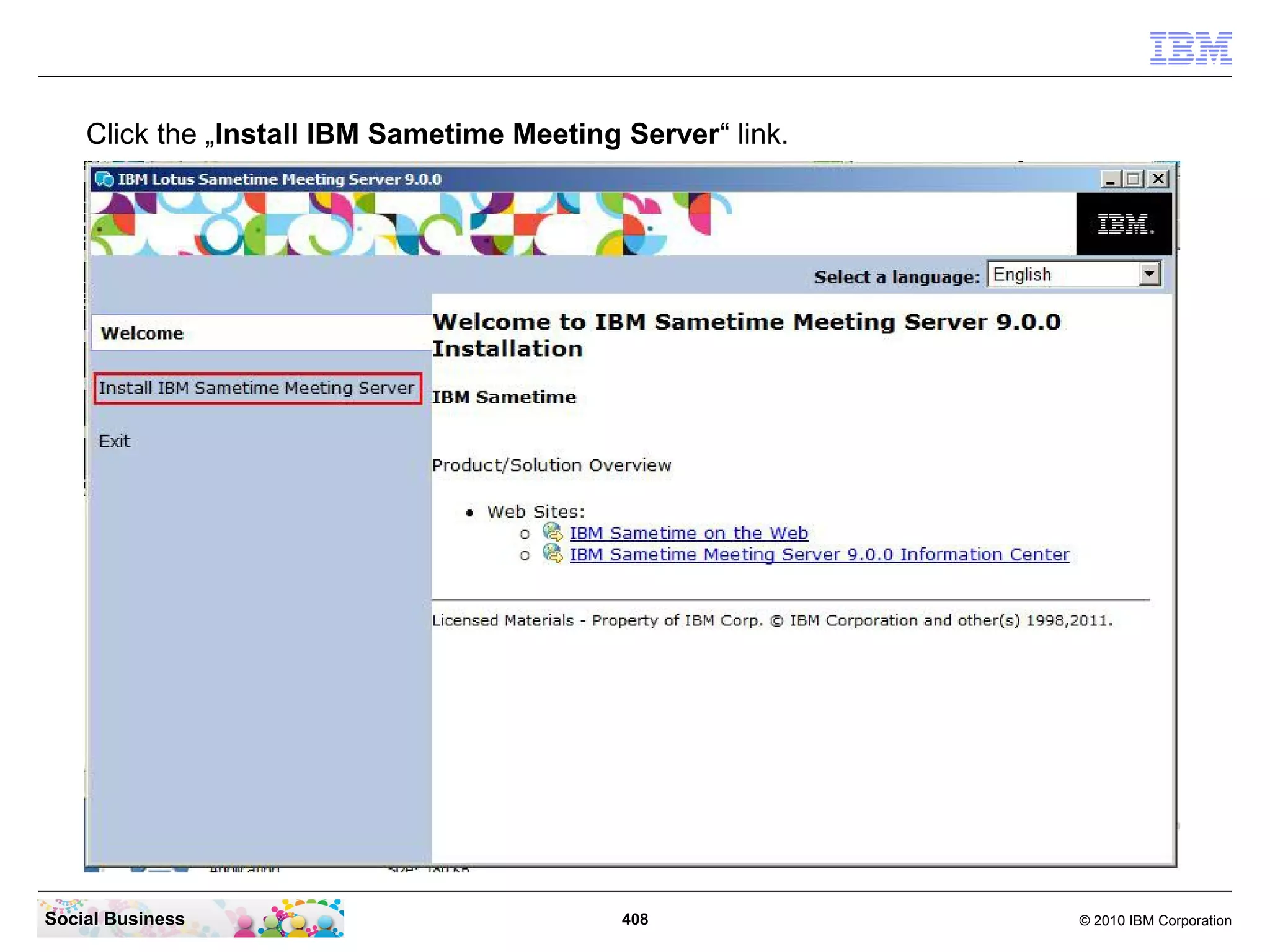Open the IBM Sametime on the Web link
Image resolution: width=1270 pixels, height=952 pixels.
point(688,534)
